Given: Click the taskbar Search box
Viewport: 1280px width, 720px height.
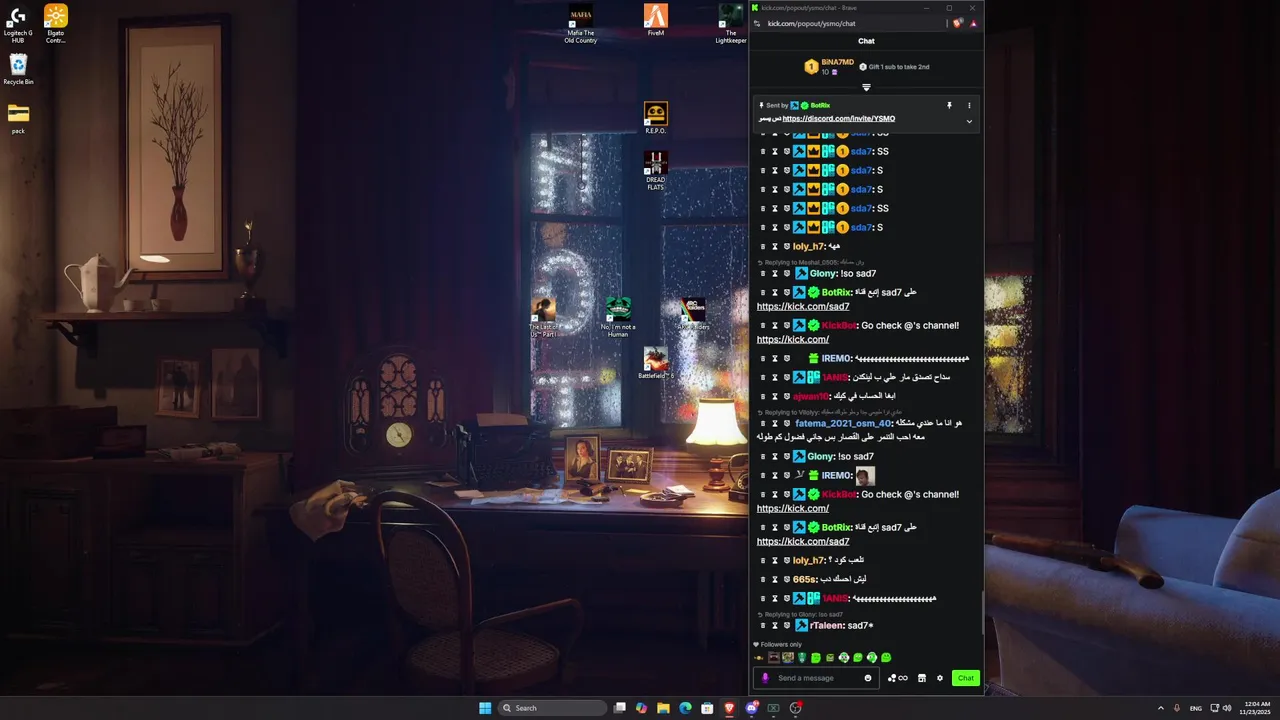Looking at the screenshot, I should point(553,708).
